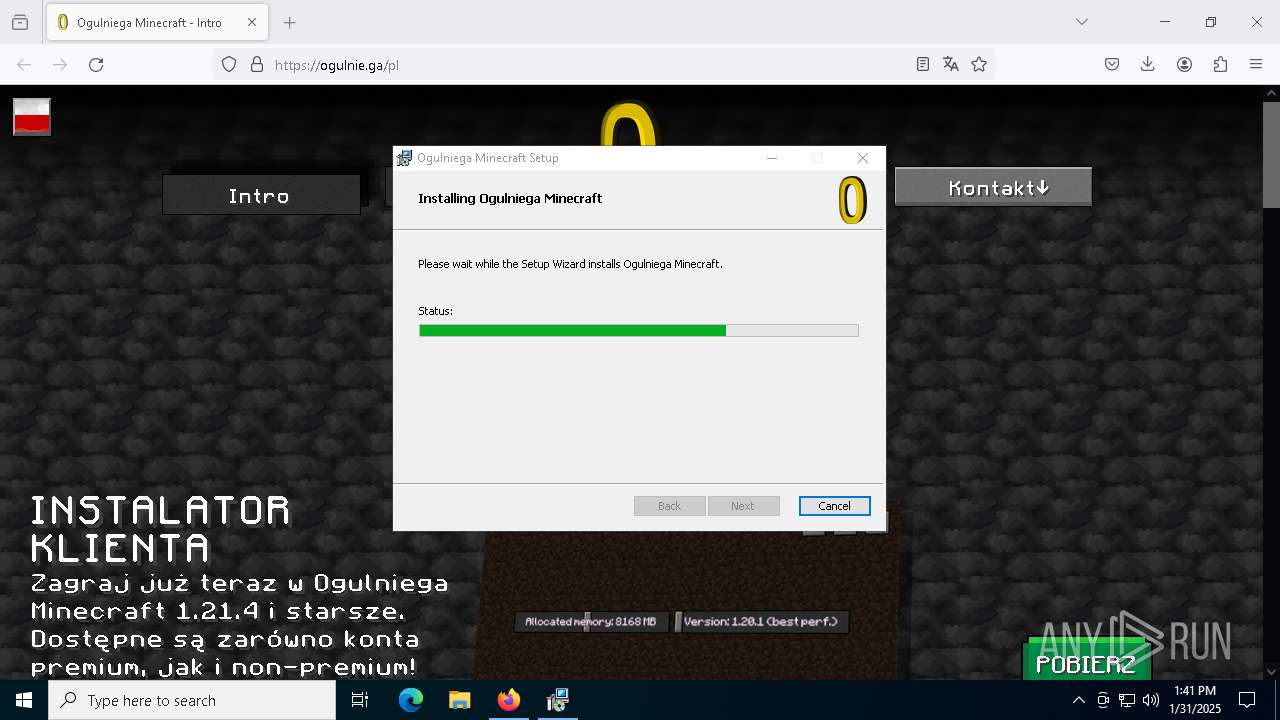Image resolution: width=1280 pixels, height=720 pixels.
Task: Open the clock showing 1:41 PM
Action: pyautogui.click(x=1195, y=700)
